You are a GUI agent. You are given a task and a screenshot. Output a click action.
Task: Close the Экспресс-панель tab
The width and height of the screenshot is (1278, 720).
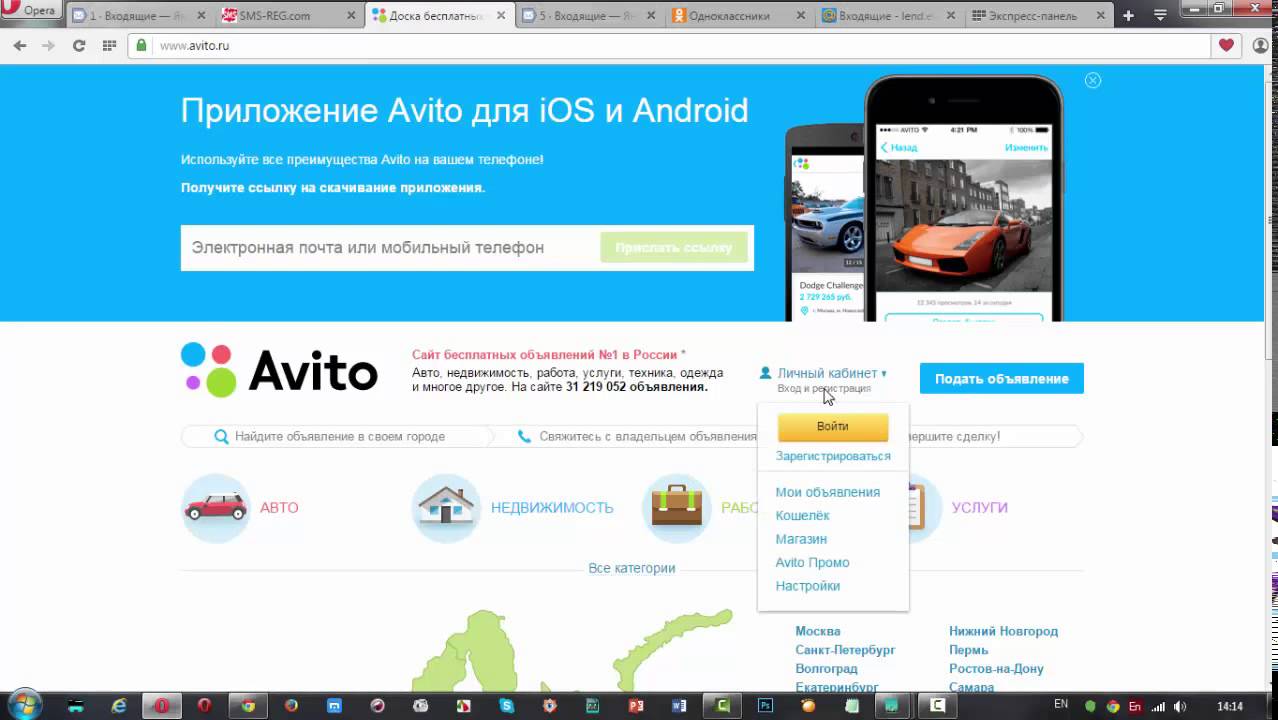point(1101,15)
